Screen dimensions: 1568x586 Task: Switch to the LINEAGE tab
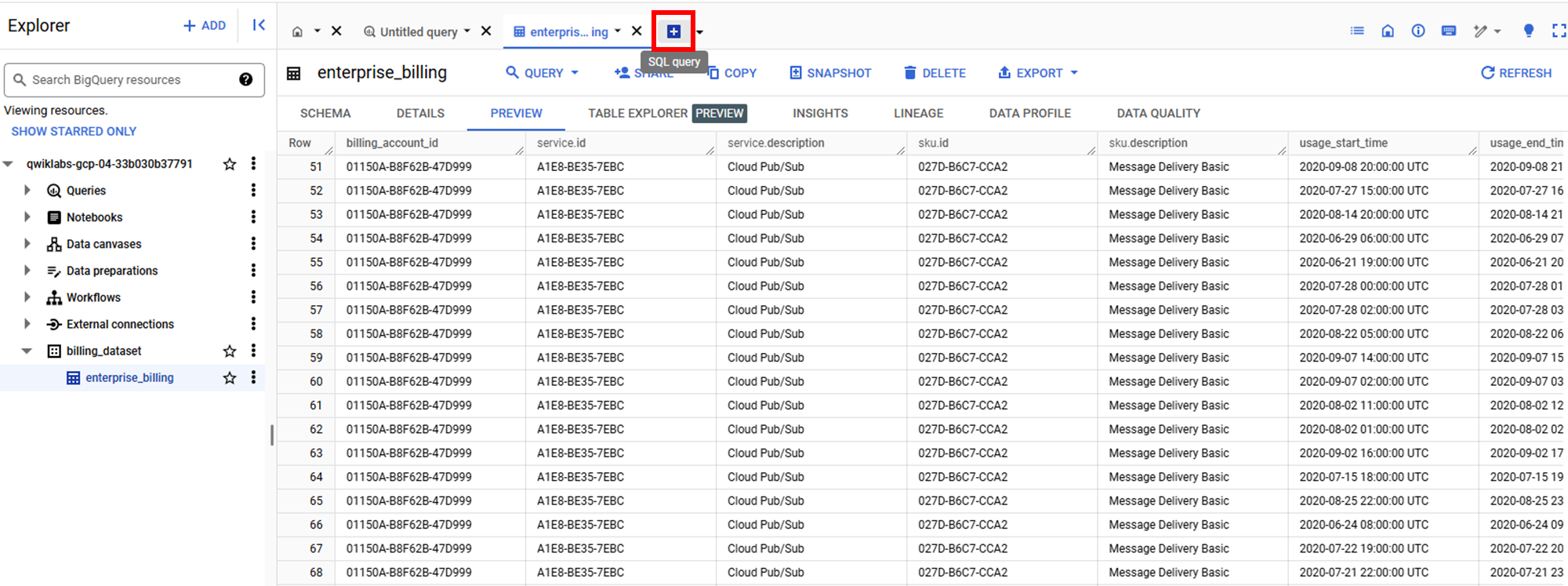918,113
